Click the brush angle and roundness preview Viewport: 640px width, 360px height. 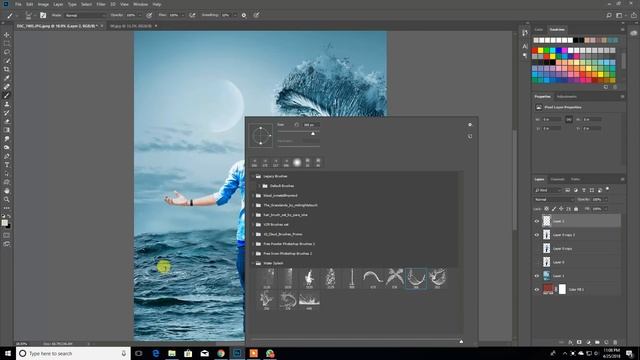click(x=260, y=136)
